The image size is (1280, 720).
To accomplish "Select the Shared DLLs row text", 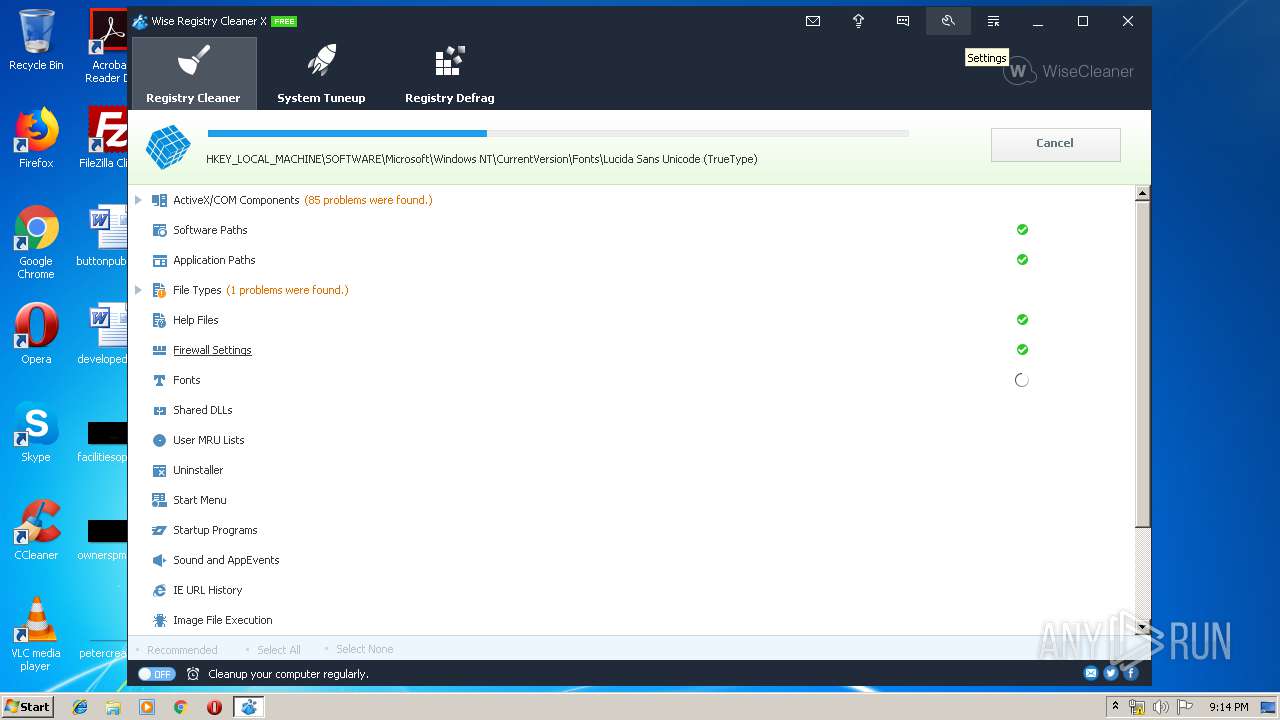I will pos(203,410).
